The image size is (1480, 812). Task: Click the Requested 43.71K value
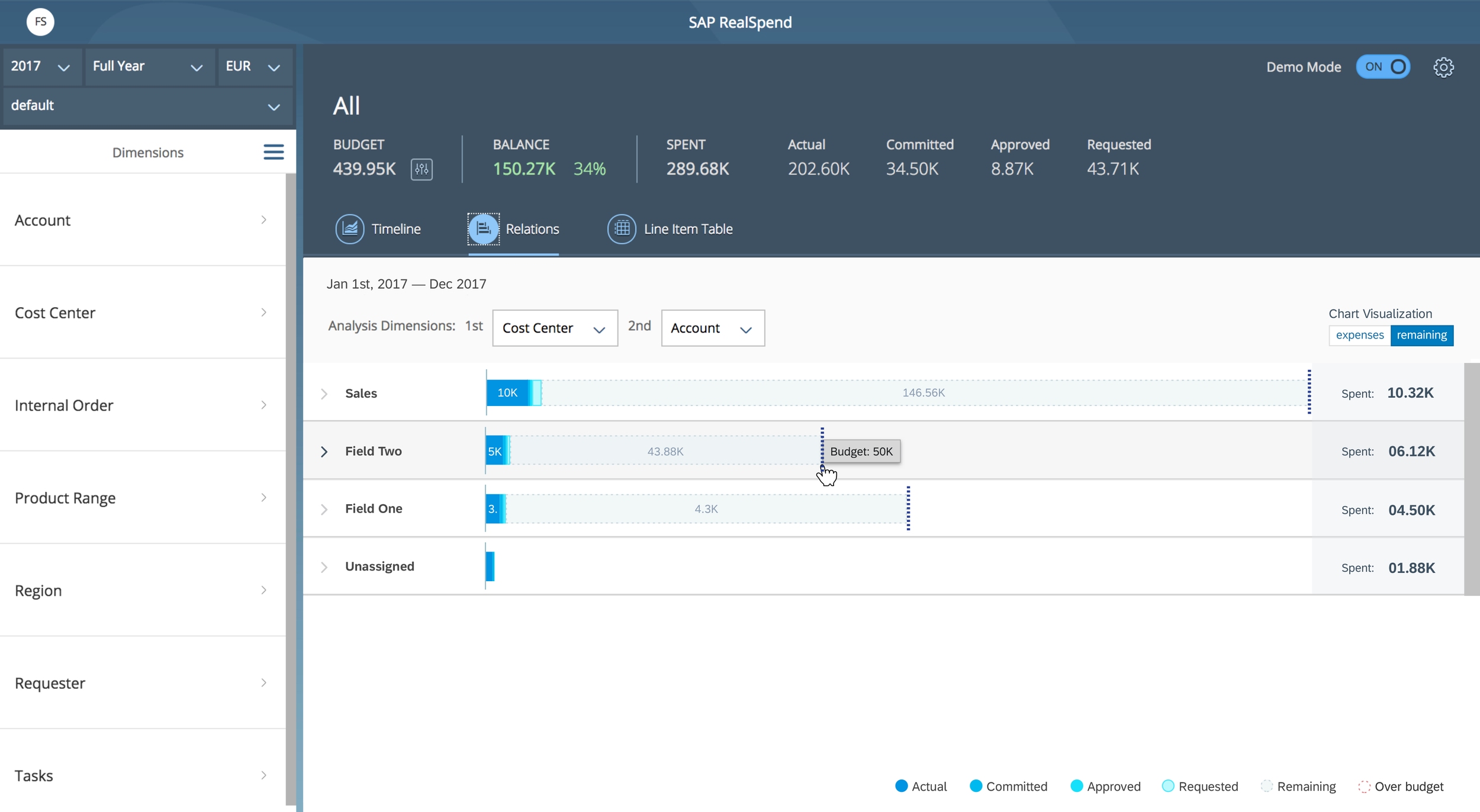1112,169
